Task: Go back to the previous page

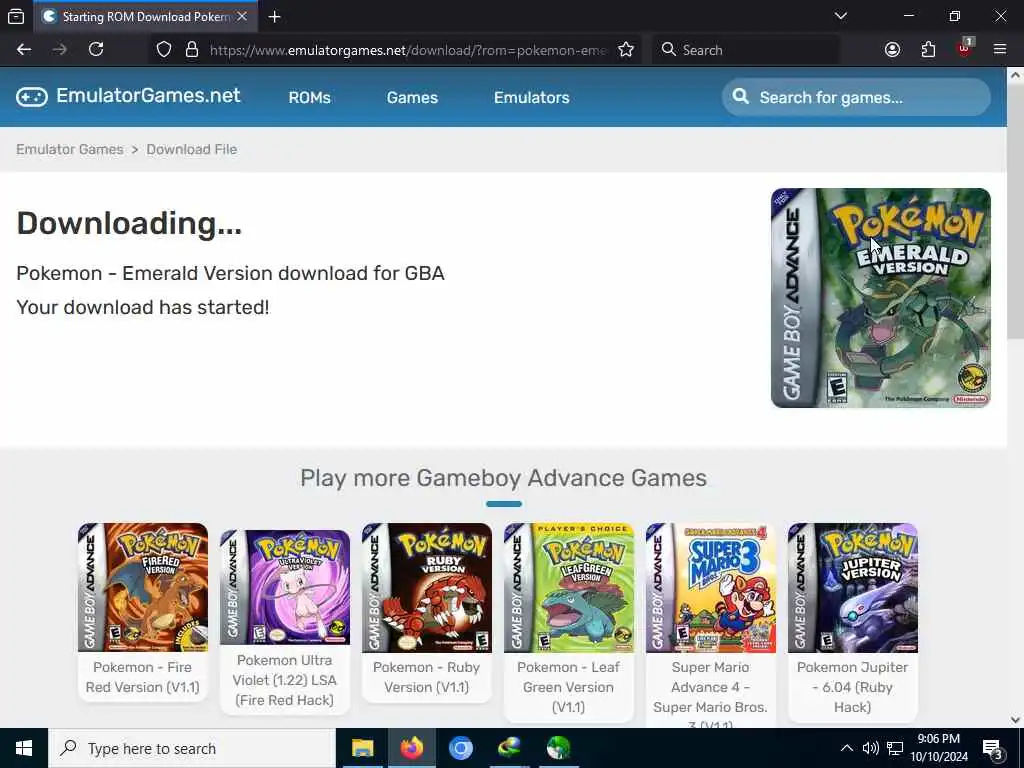Action: [24, 50]
